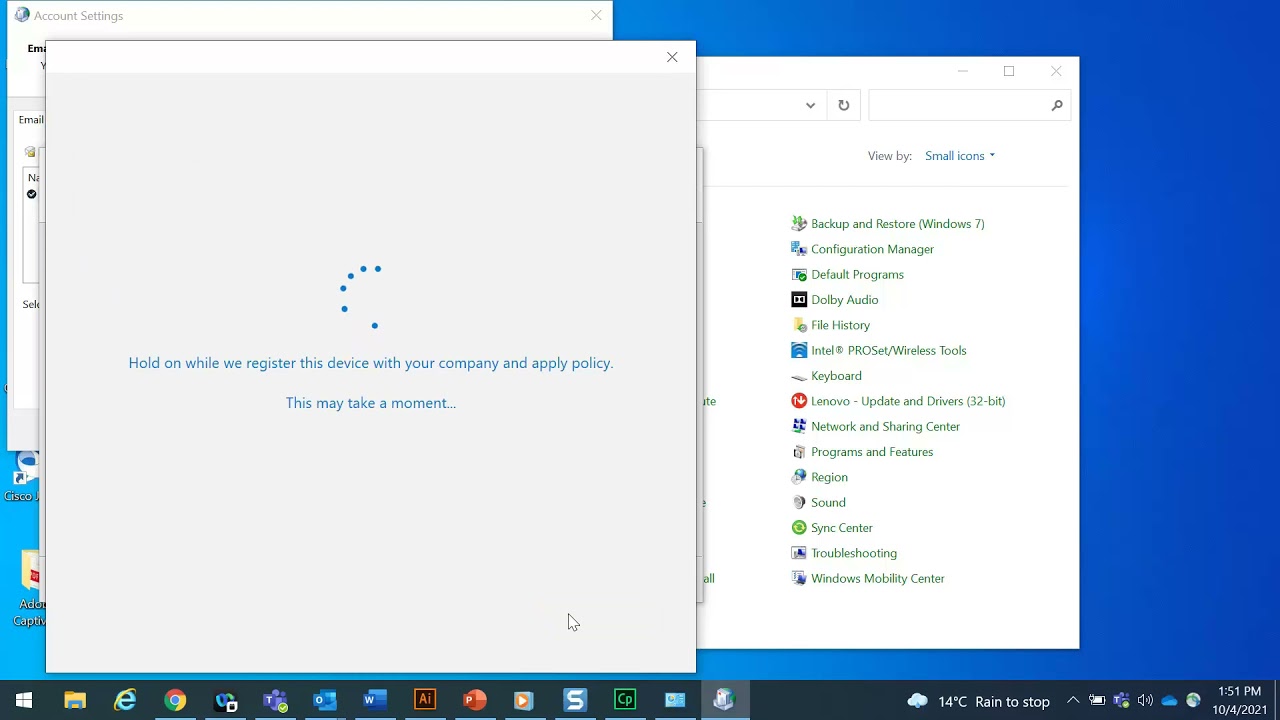Open the Backup and Restore (Windows 7) link
Image resolution: width=1280 pixels, height=720 pixels.
[x=898, y=224]
